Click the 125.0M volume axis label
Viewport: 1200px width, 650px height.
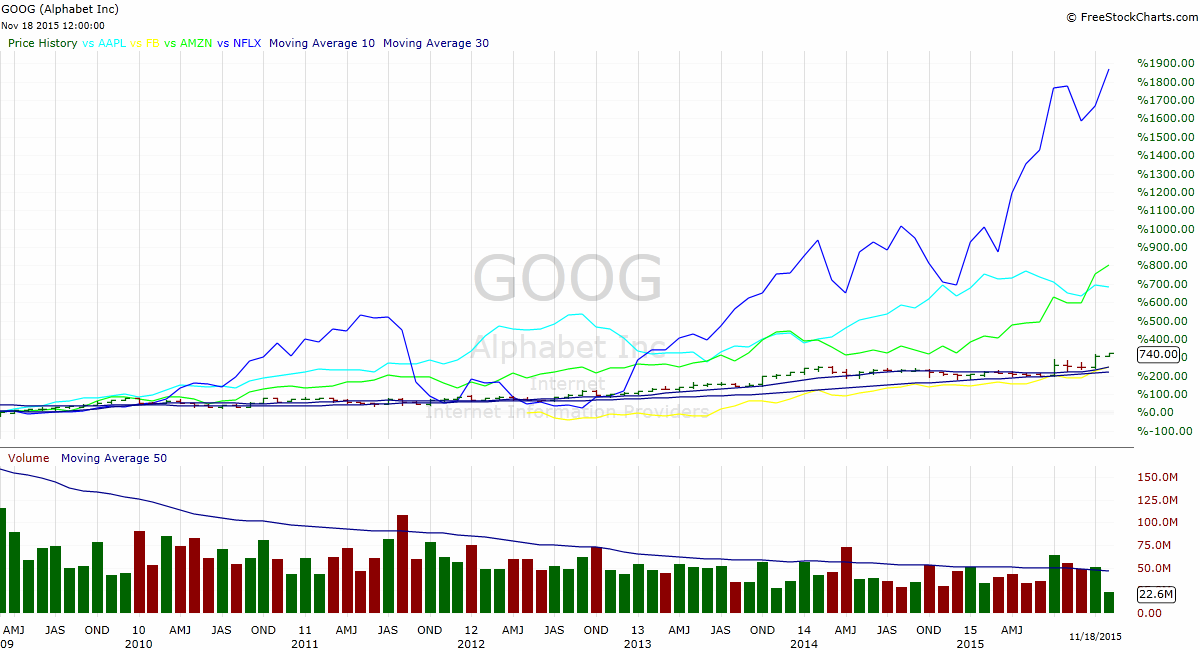[x=1159, y=499]
